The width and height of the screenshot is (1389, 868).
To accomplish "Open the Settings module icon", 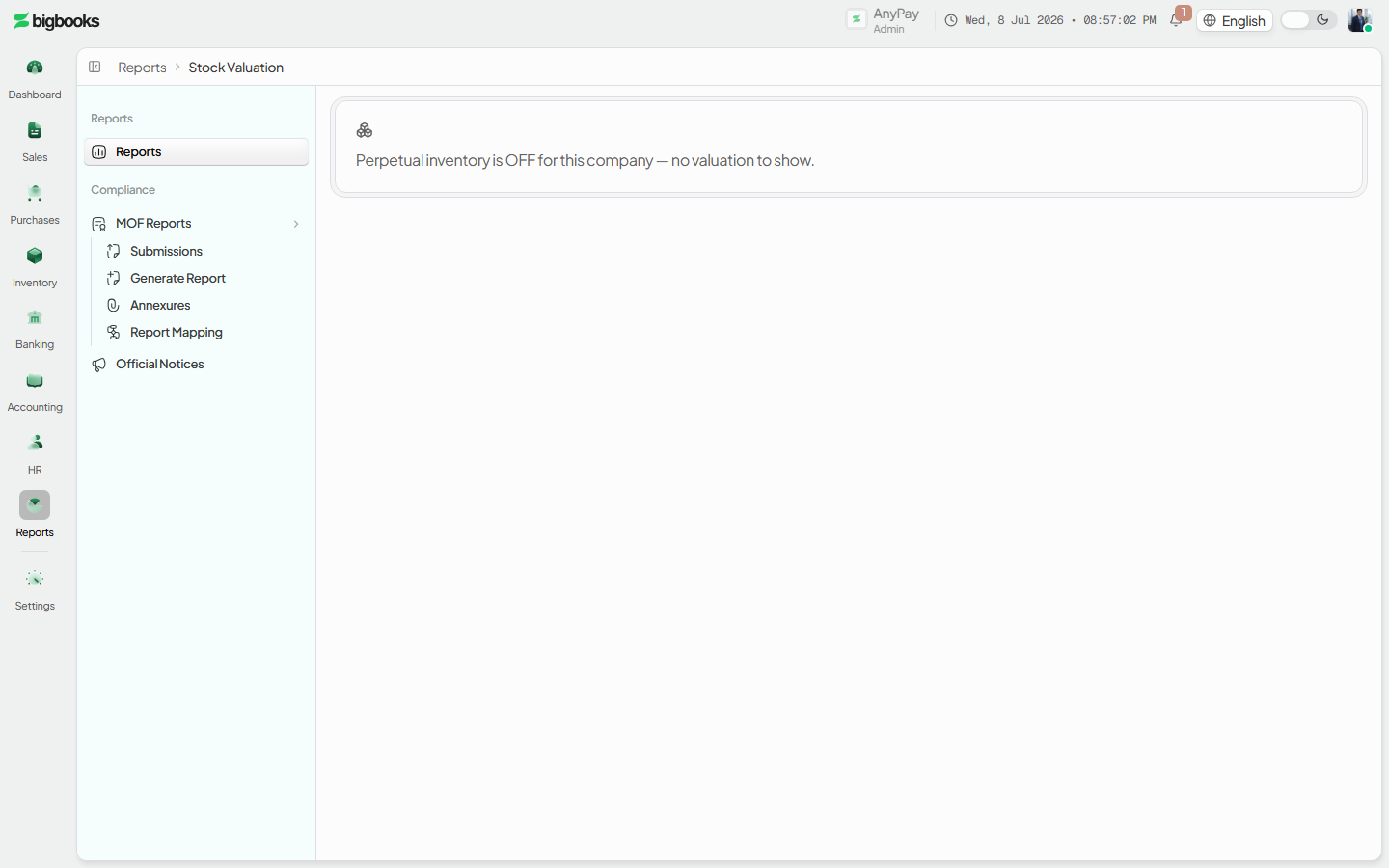I will (35, 579).
